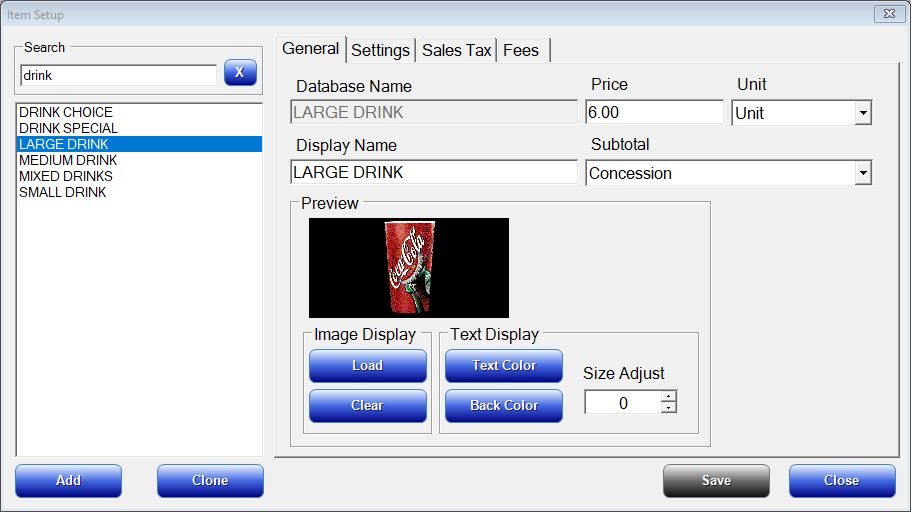
Task: Open the Subtotal Concession dropdown
Action: [729, 173]
